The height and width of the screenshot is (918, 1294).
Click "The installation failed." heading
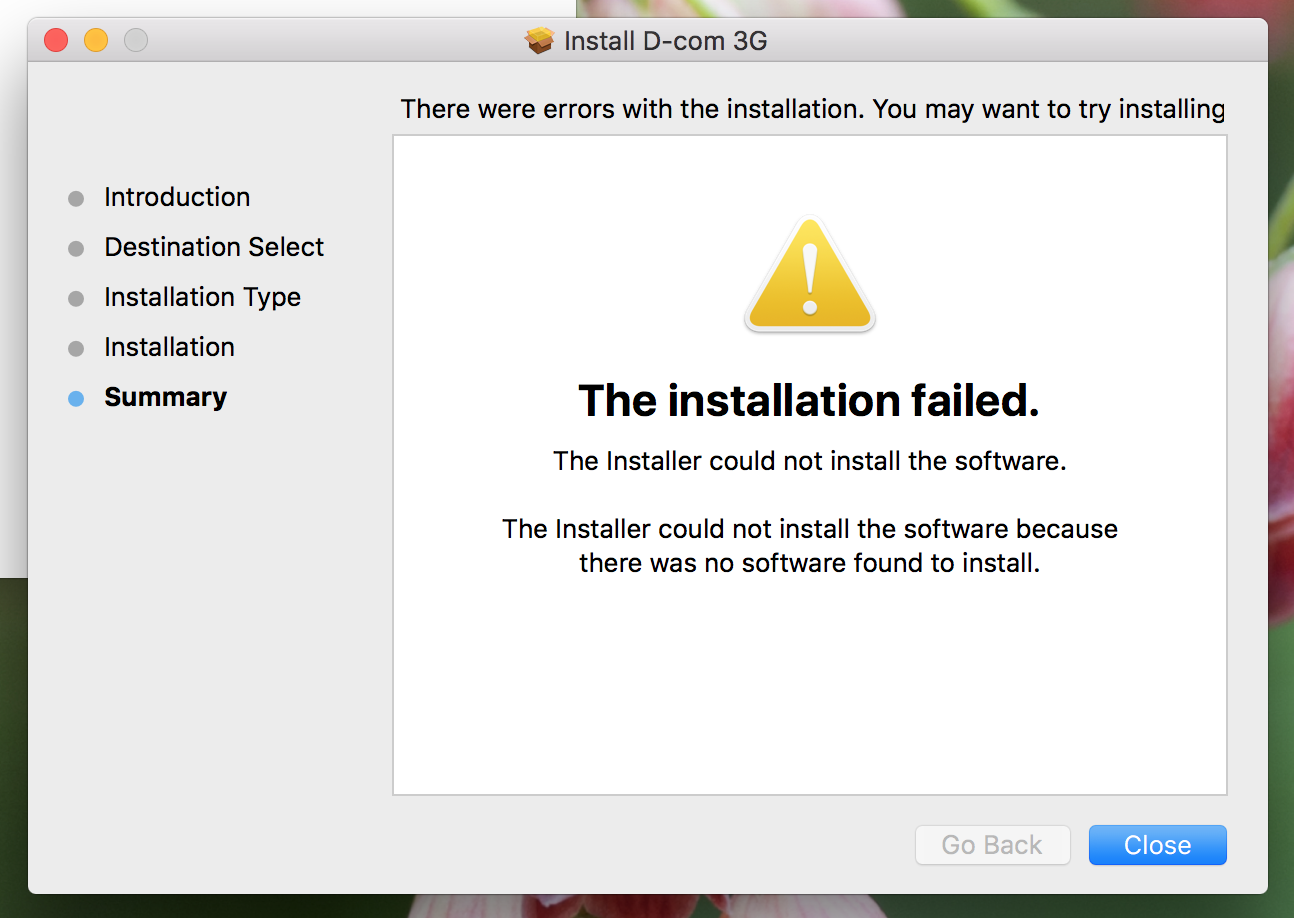(809, 401)
